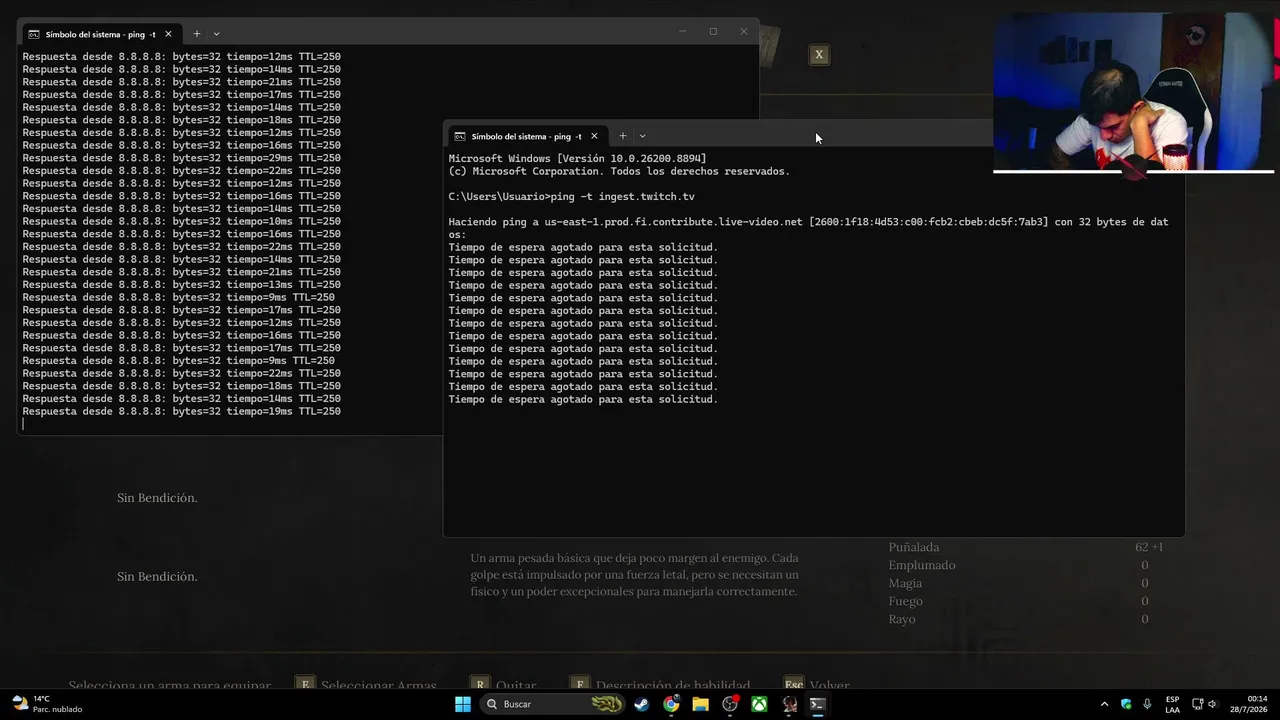Click the Fuego stat row
Screen dimensions: 1280x720
point(1018,601)
